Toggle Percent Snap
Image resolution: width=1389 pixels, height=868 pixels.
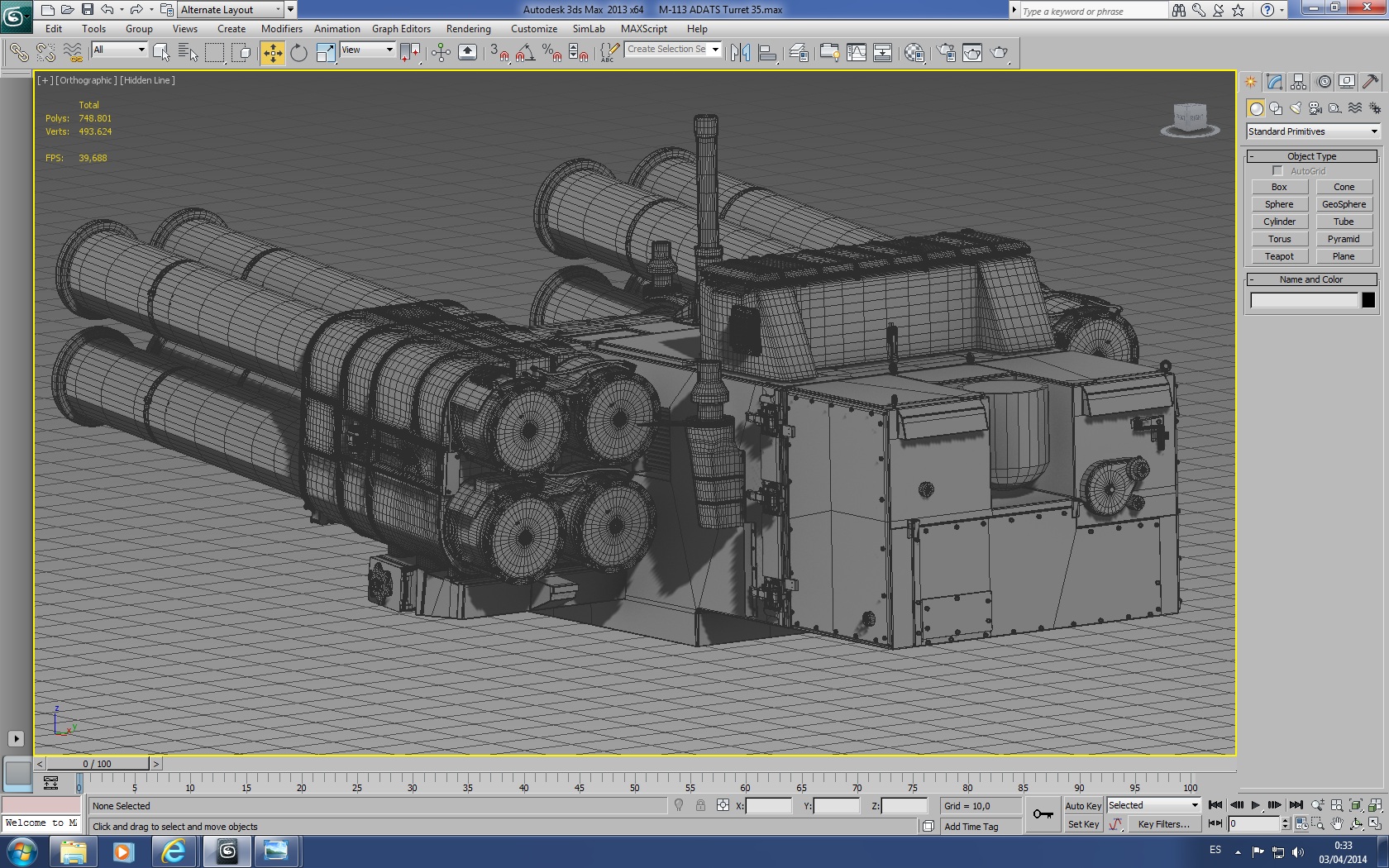[551, 53]
